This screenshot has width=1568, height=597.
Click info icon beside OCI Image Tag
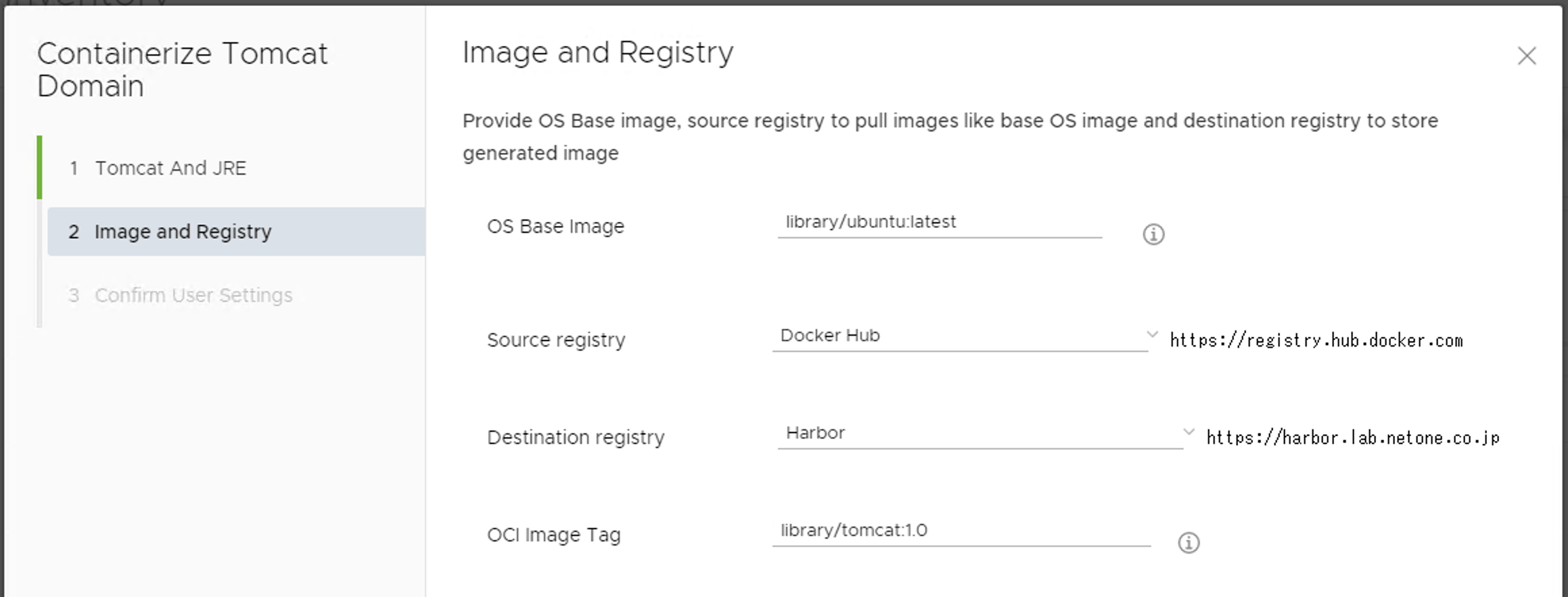(x=1189, y=542)
